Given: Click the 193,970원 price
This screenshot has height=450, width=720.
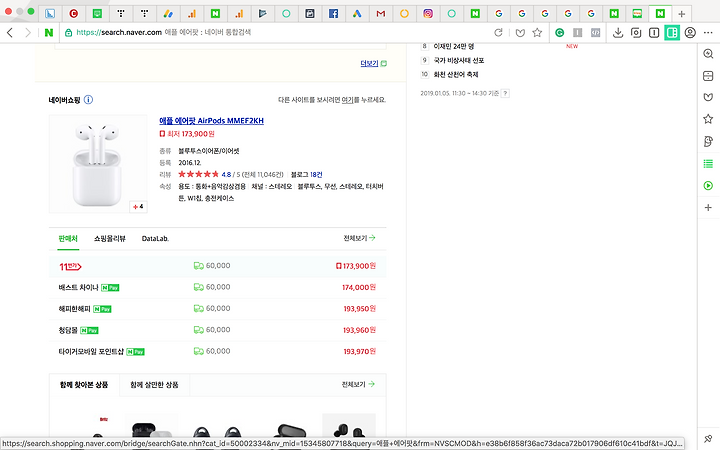Looking at the screenshot, I should tap(360, 352).
